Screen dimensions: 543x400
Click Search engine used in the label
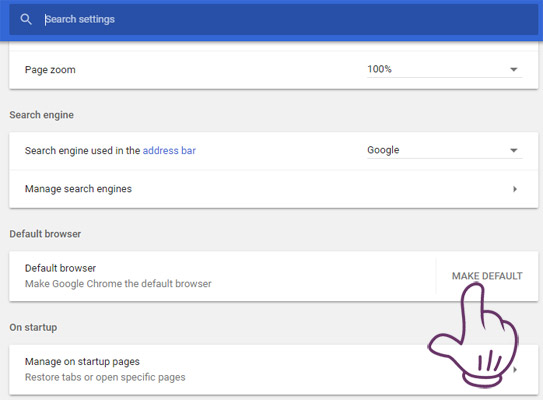pos(82,151)
